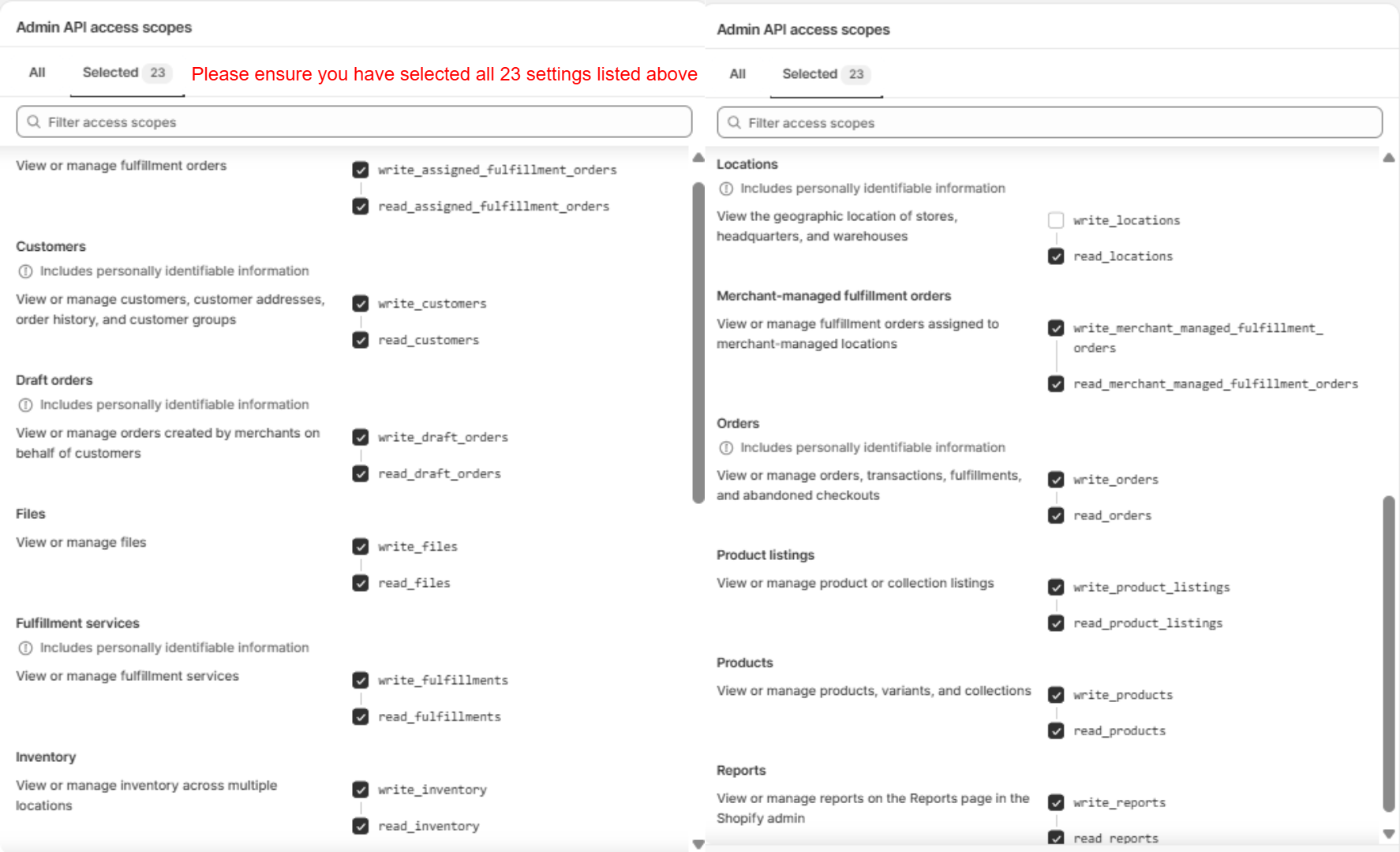Screen dimensions: 1400x852
Task: Click the info icon under Locations heading
Action: click(x=726, y=189)
